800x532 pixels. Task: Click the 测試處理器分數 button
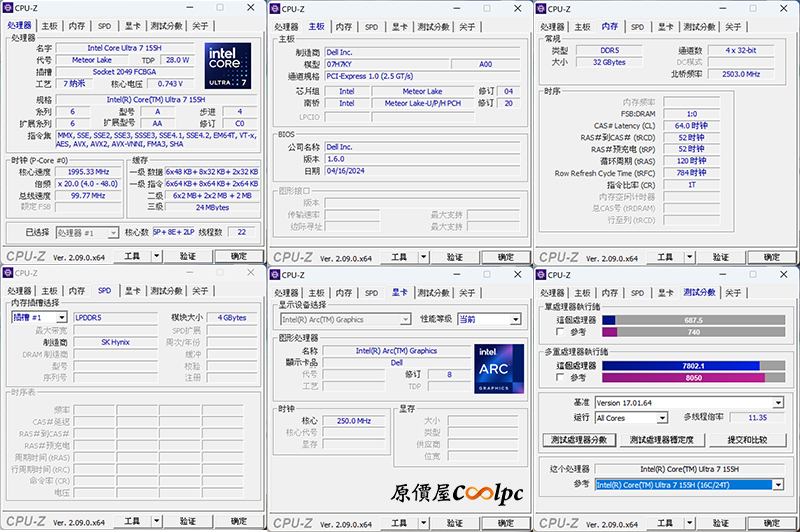pos(579,440)
